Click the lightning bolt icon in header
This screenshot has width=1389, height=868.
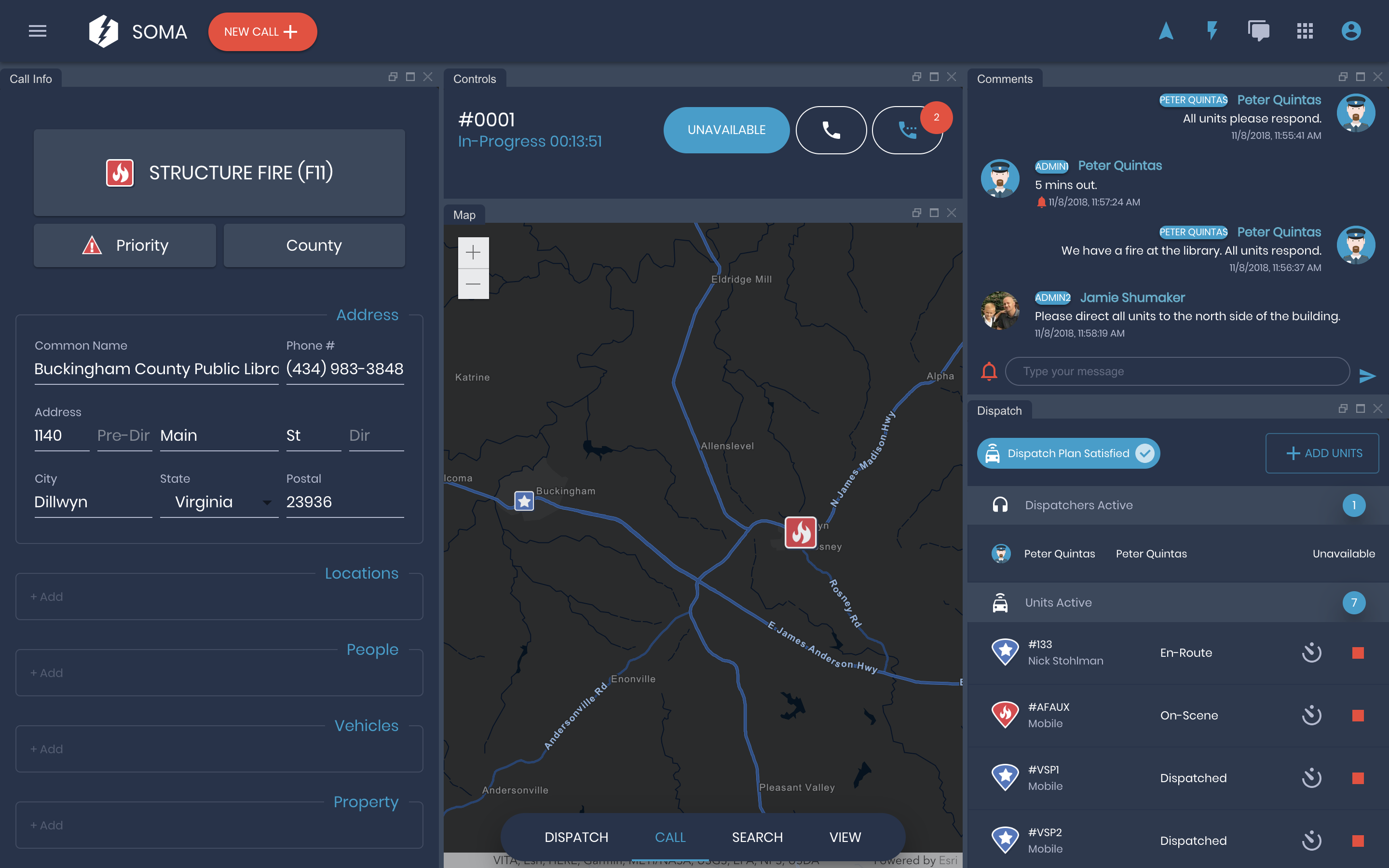(1212, 31)
